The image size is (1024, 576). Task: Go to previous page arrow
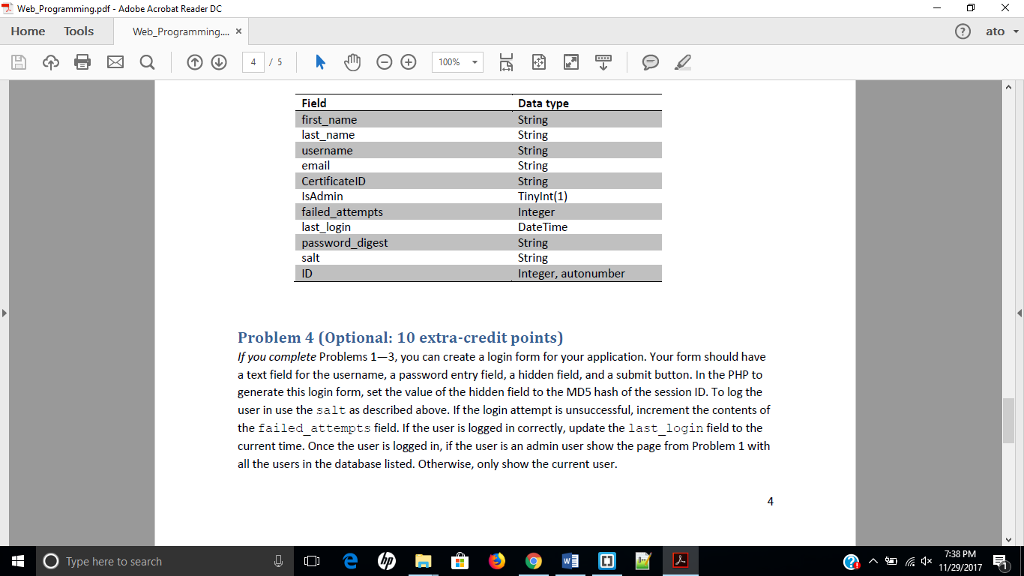coord(195,62)
